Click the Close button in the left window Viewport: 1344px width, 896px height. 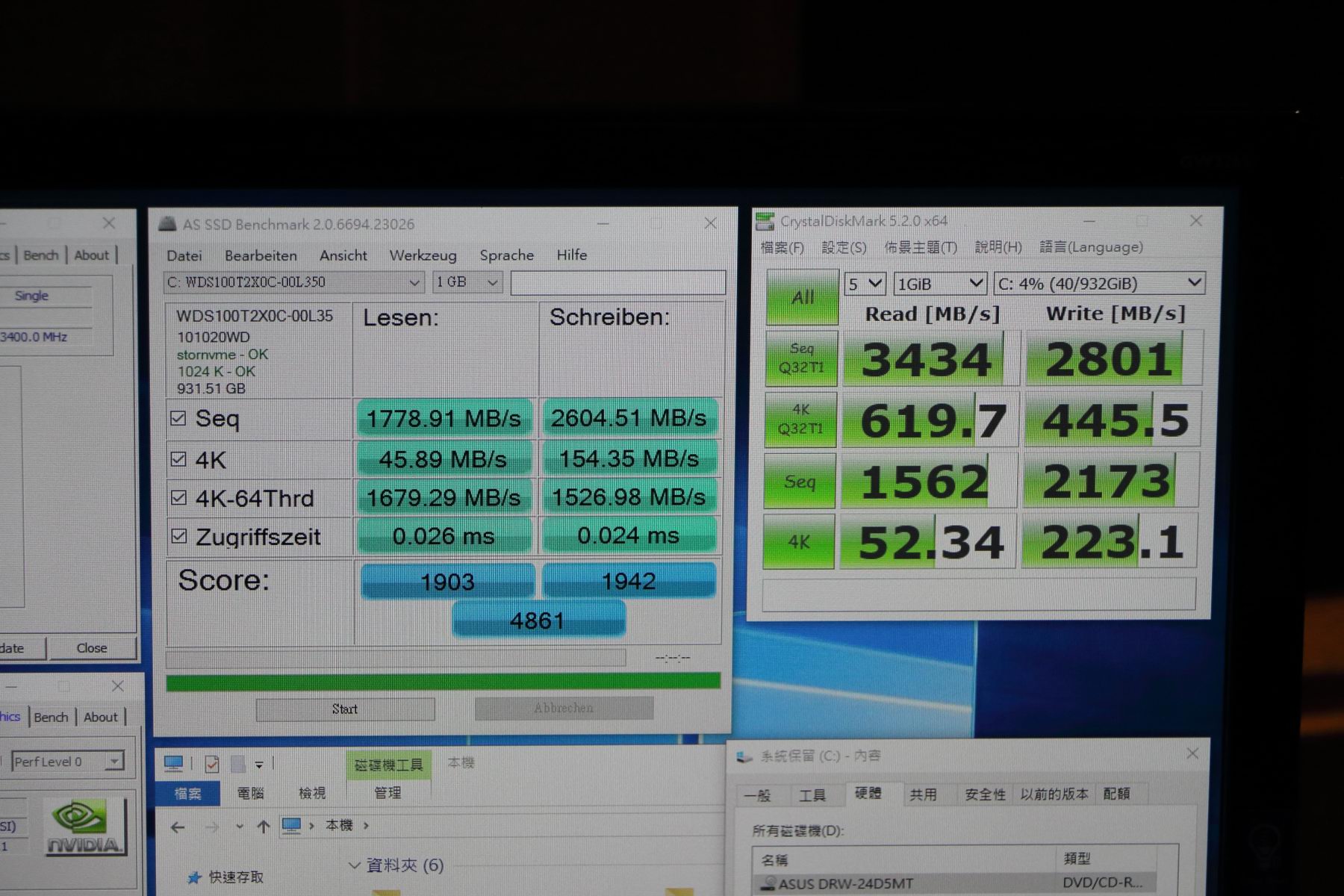point(92,648)
